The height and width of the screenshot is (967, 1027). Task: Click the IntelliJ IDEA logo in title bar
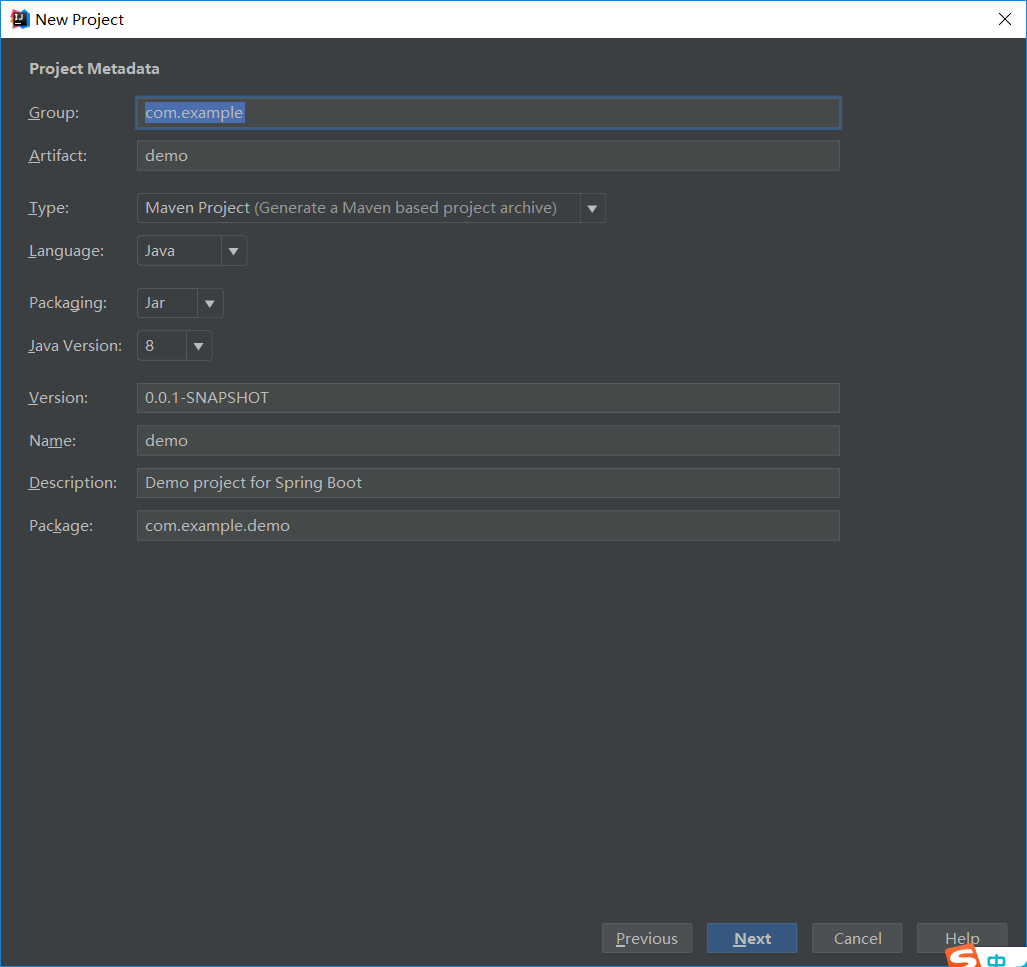click(x=20, y=19)
